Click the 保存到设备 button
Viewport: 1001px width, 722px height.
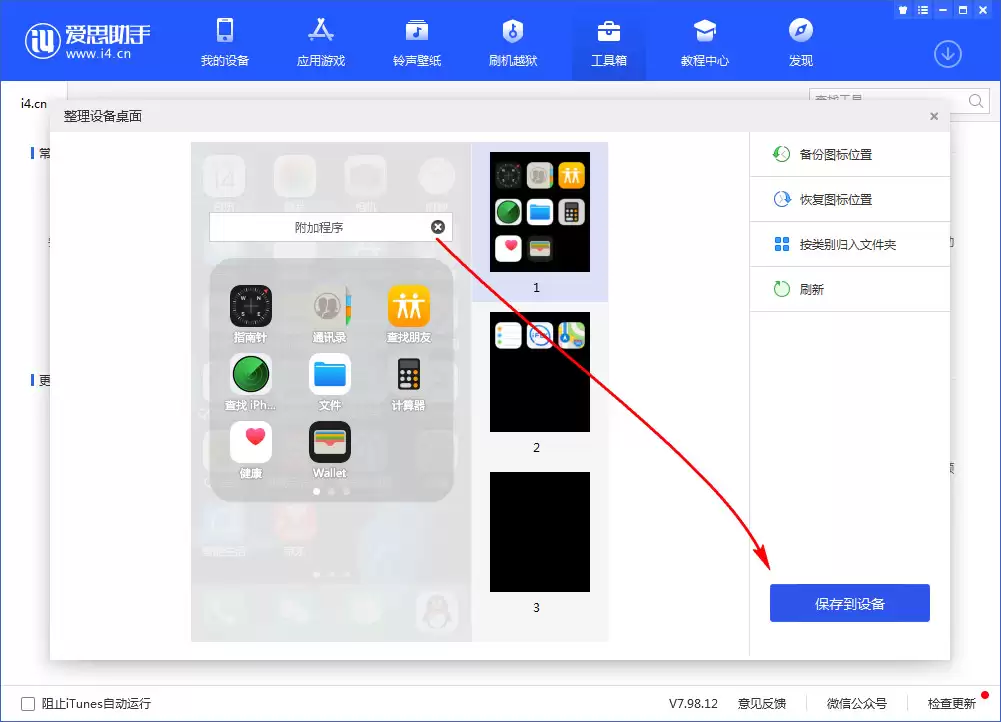pyautogui.click(x=850, y=603)
